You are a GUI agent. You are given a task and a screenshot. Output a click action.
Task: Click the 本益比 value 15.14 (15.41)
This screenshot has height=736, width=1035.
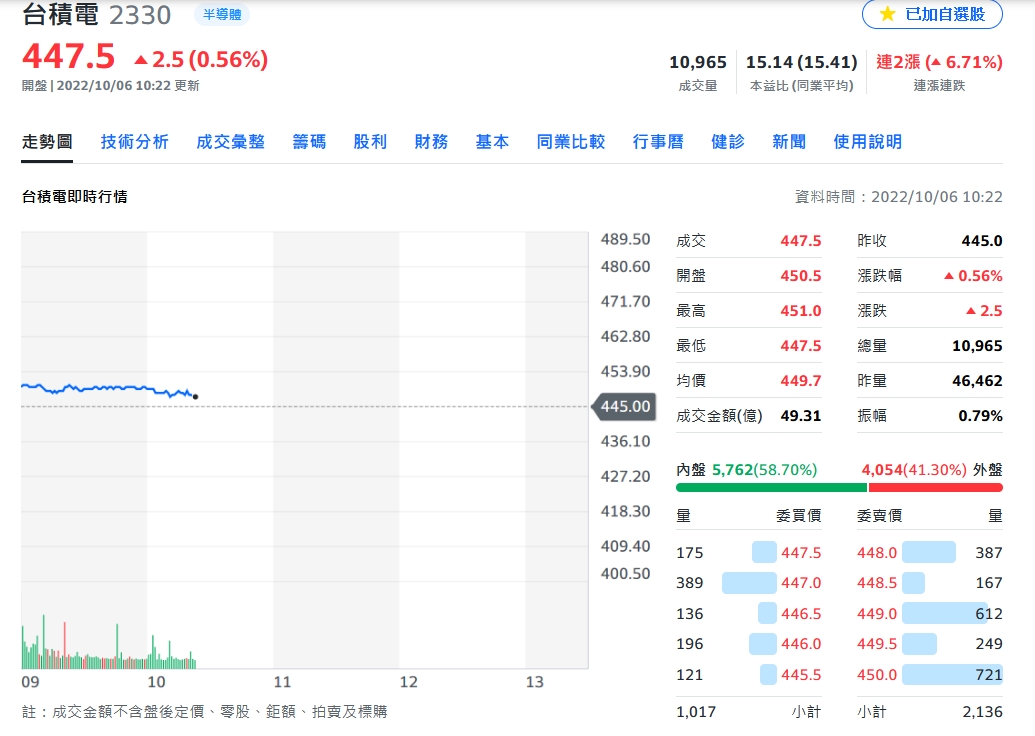click(x=801, y=62)
